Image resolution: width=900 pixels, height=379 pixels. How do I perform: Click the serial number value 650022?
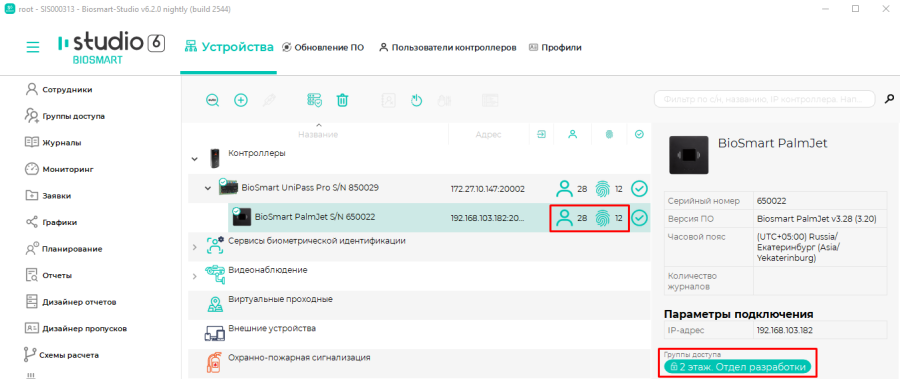tap(771, 201)
